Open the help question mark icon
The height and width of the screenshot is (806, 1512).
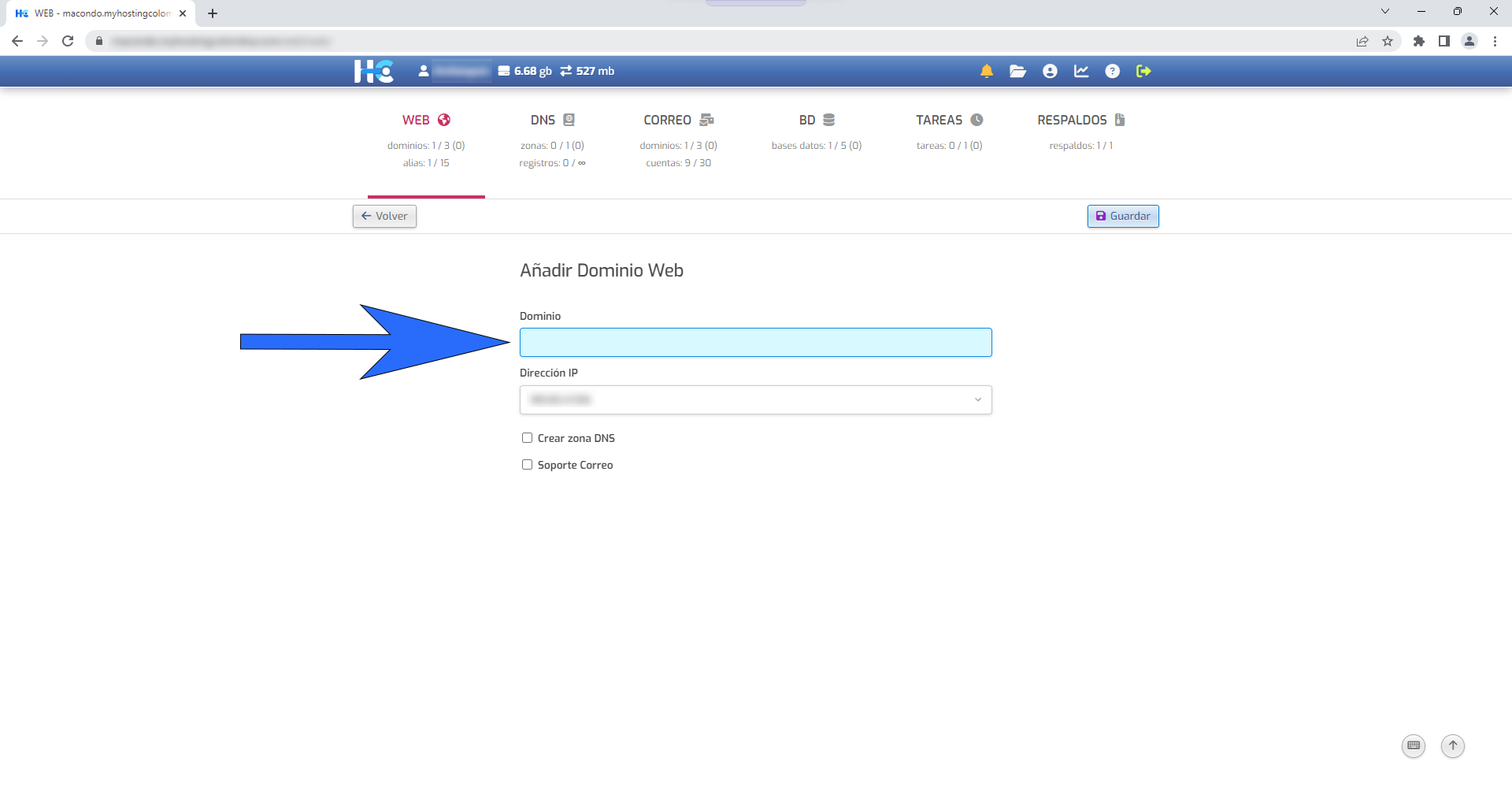[x=1113, y=71]
